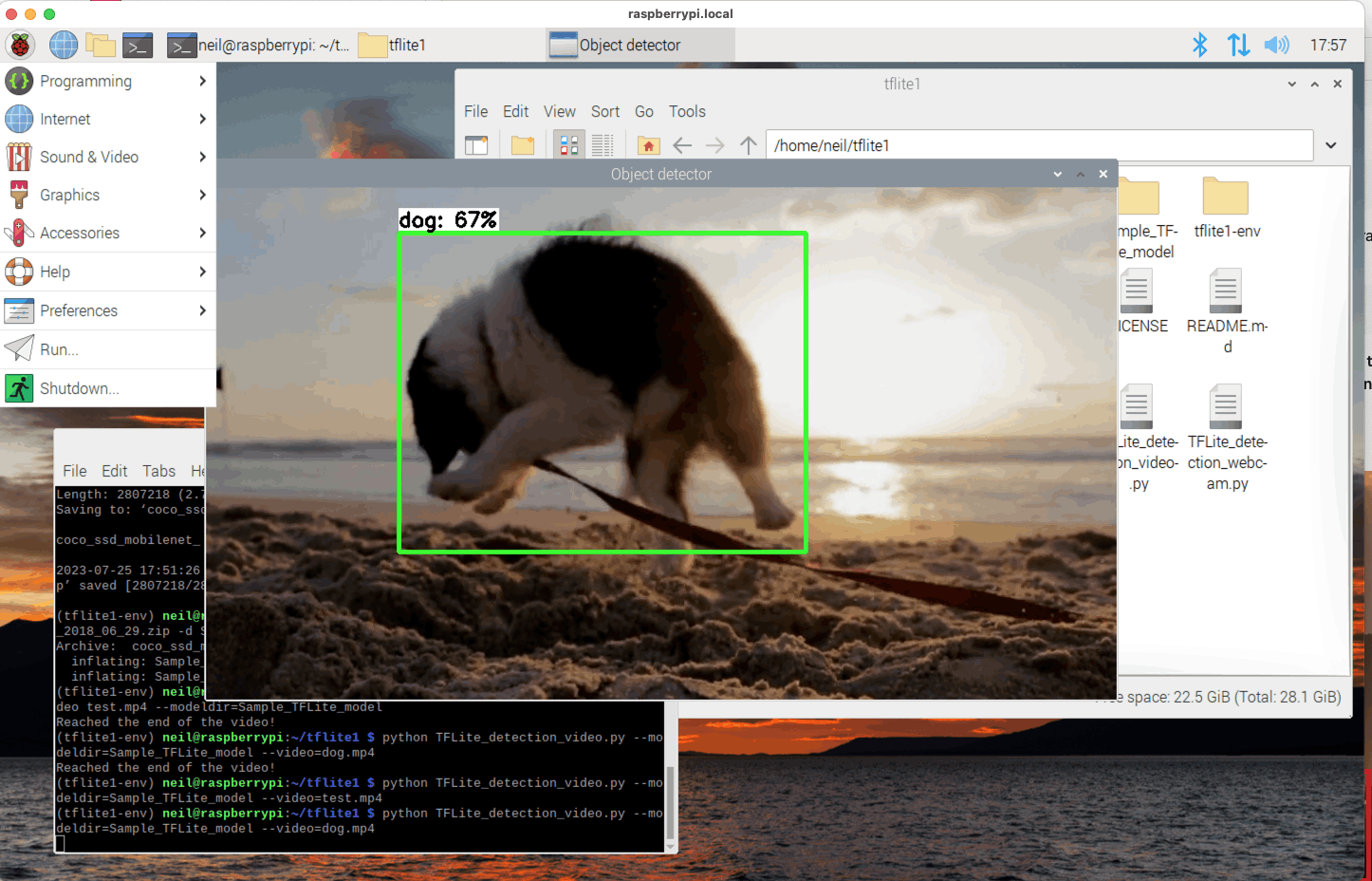Click the Raspberry Pi menu icon

tap(20, 45)
